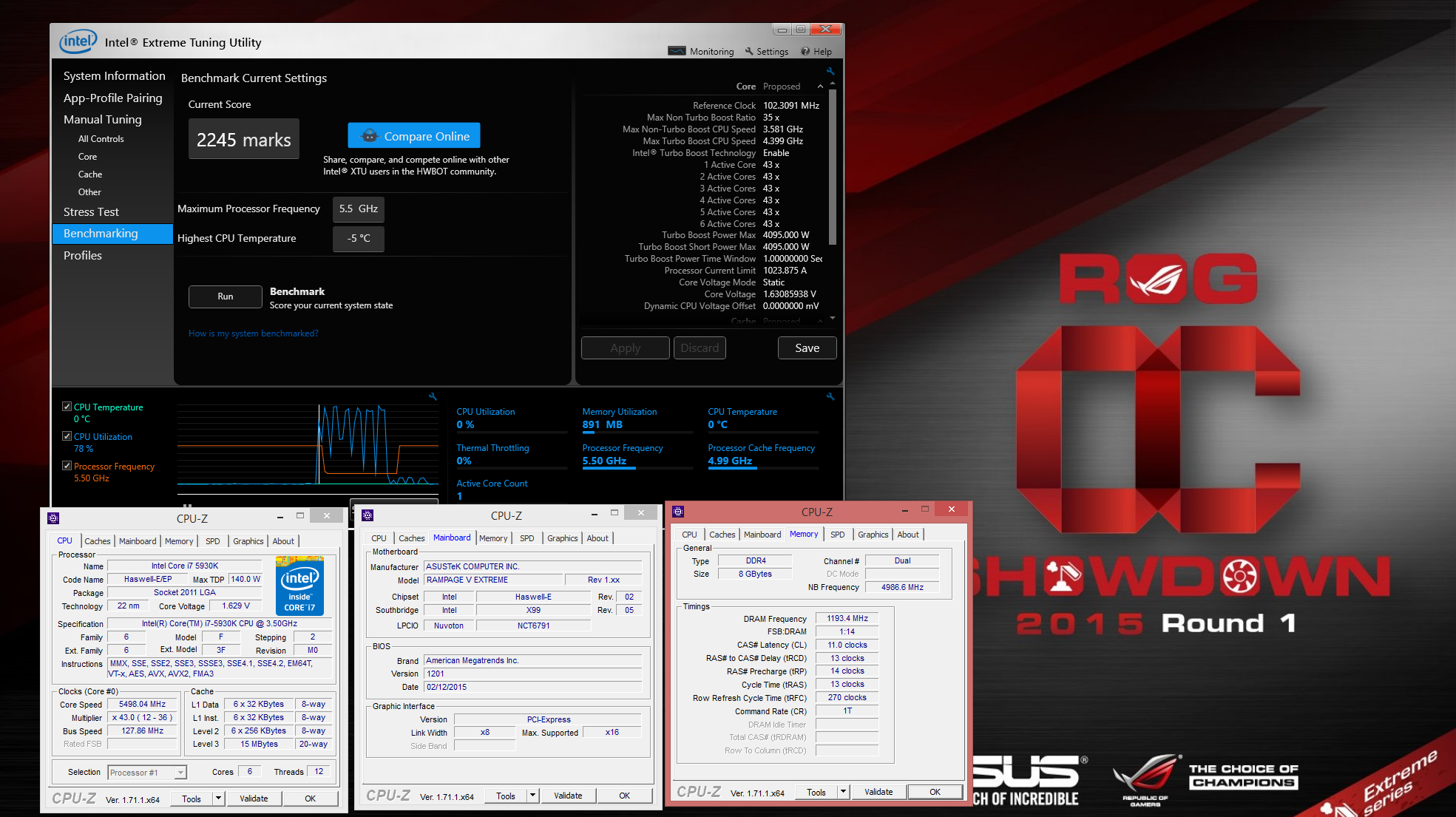Open Settings wrench icon in XTU header

[x=749, y=51]
